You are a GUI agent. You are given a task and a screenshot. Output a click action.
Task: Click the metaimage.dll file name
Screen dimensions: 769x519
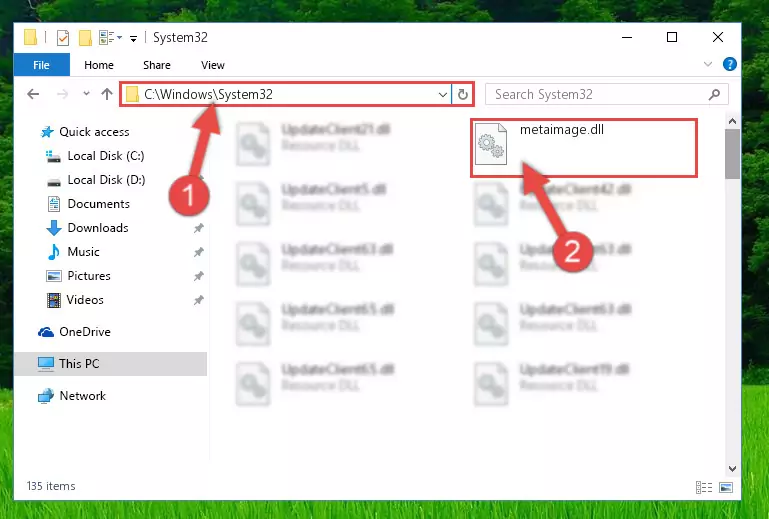pyautogui.click(x=562, y=130)
